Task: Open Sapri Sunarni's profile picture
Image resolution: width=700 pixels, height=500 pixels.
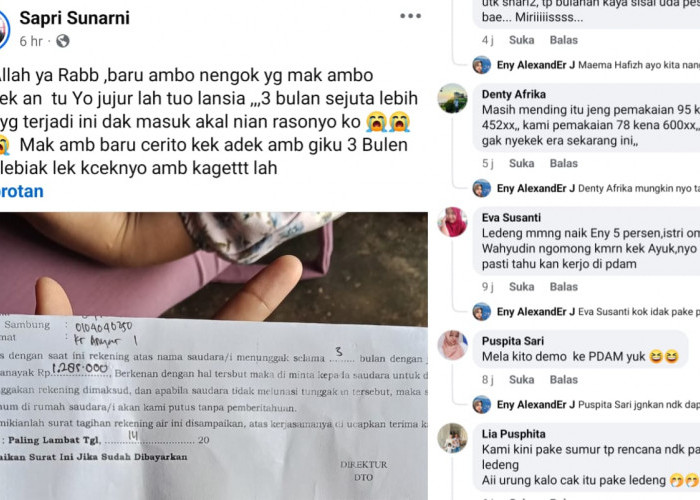Action: pos(4,30)
